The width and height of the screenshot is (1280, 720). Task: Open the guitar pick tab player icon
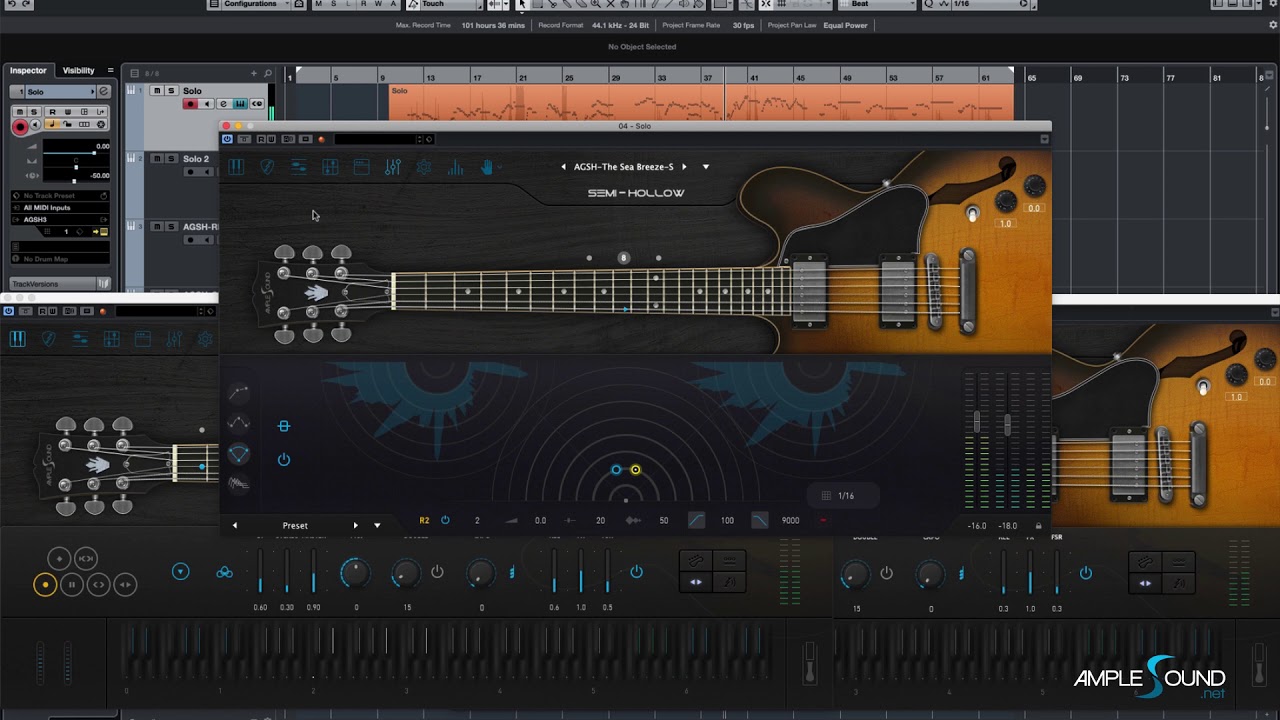(267, 167)
